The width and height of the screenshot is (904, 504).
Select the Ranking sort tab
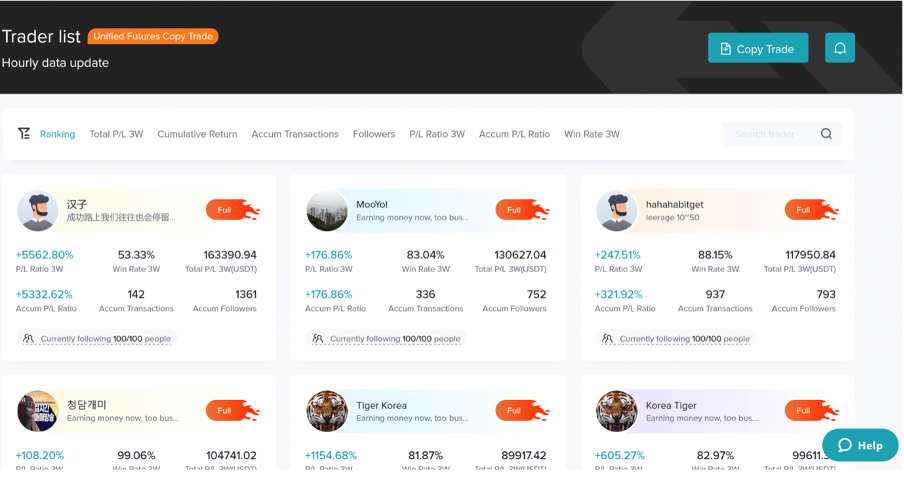(x=58, y=134)
